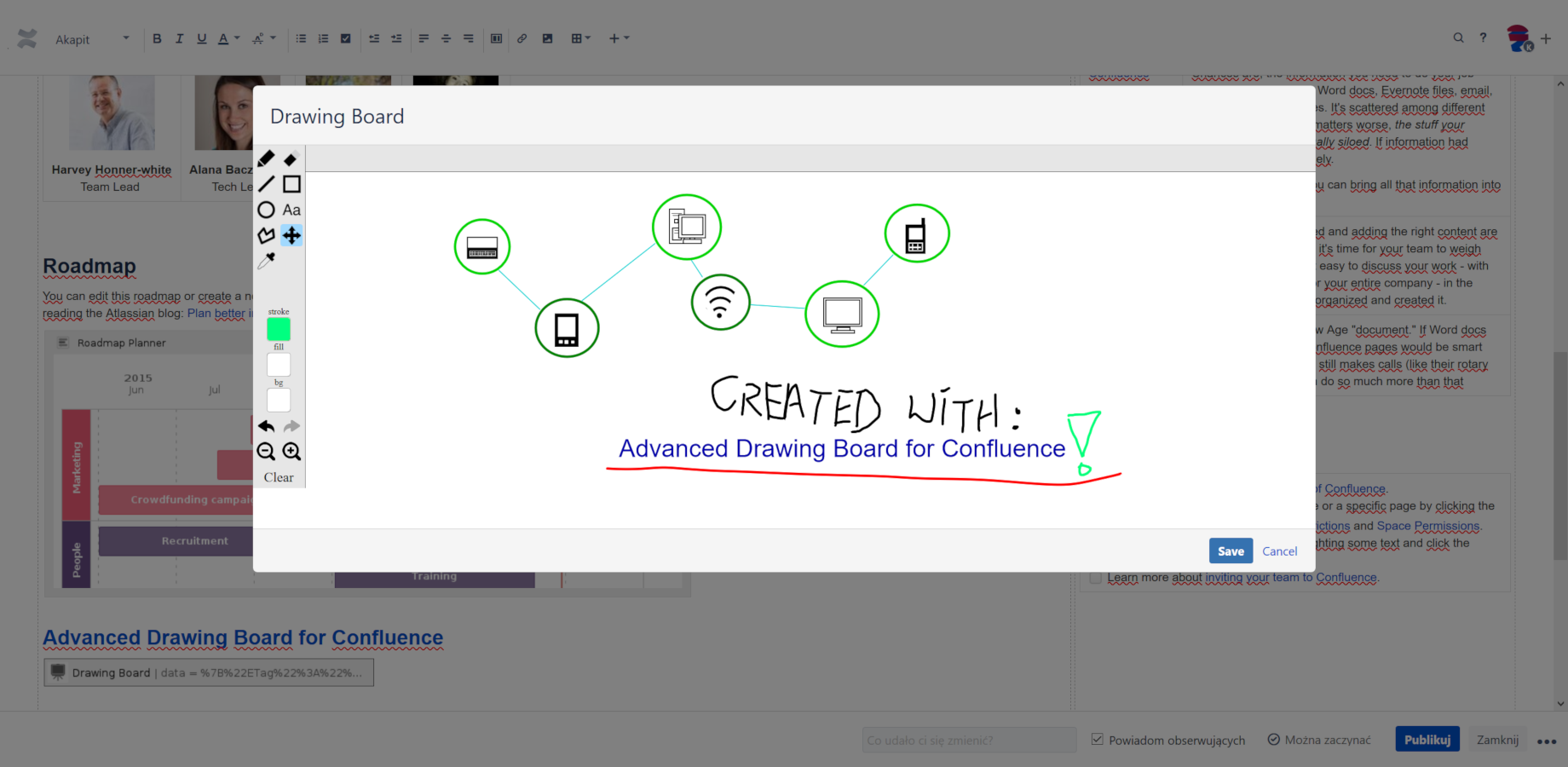1568x767 pixels.
Task: Click the Zamknij button
Action: tap(1497, 740)
